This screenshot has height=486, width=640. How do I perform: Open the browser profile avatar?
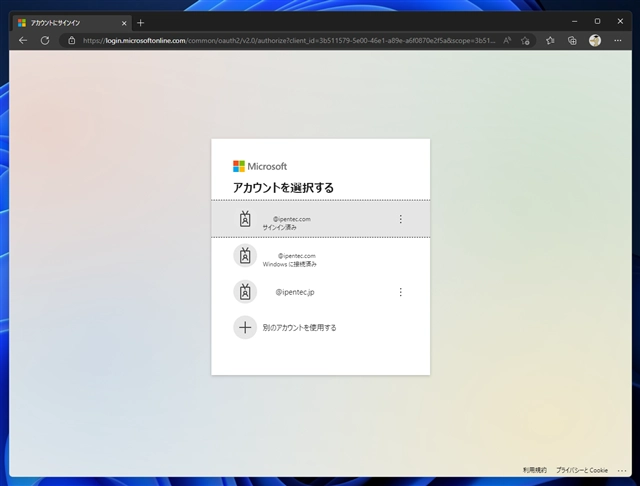595,40
